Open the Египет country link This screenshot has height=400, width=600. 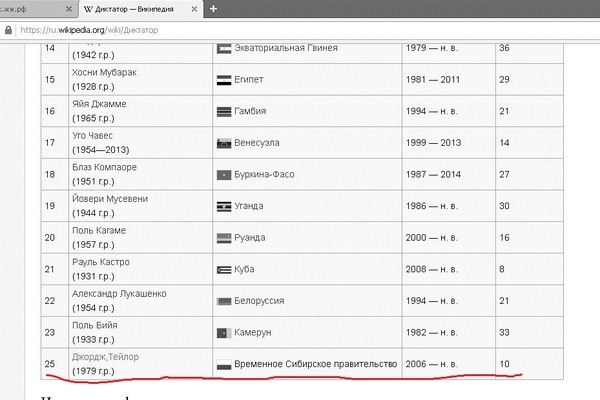pos(249,80)
